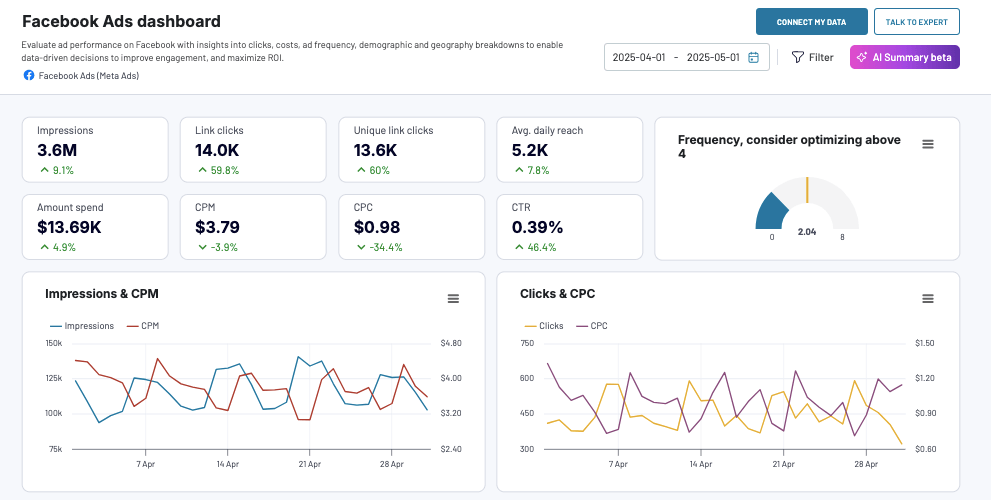
Task: Click the up arrow beside Impressions 9.1%
Action: click(x=44, y=170)
